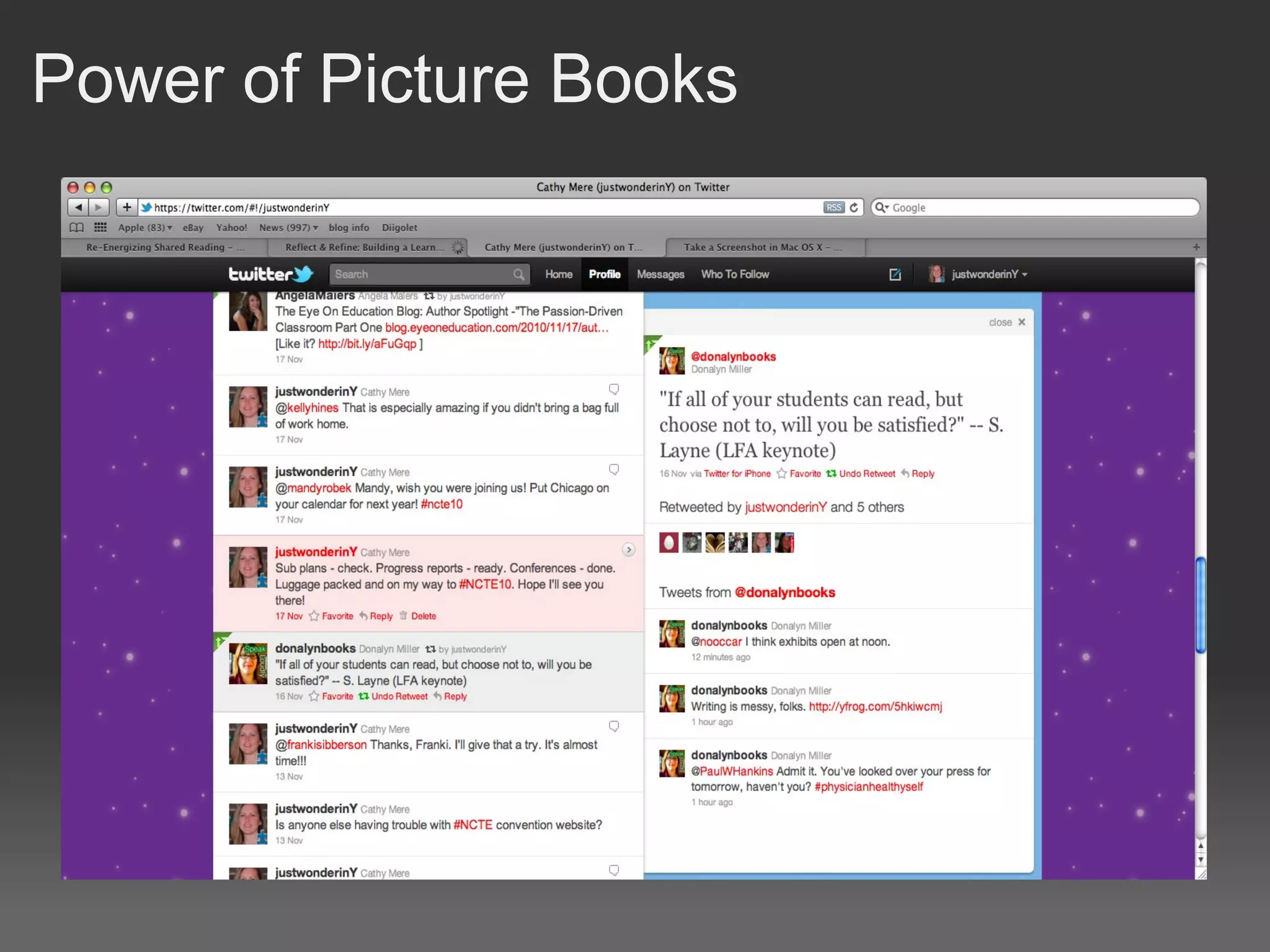Click the Twitter logo
This screenshot has height=952, width=1270.
(x=271, y=274)
